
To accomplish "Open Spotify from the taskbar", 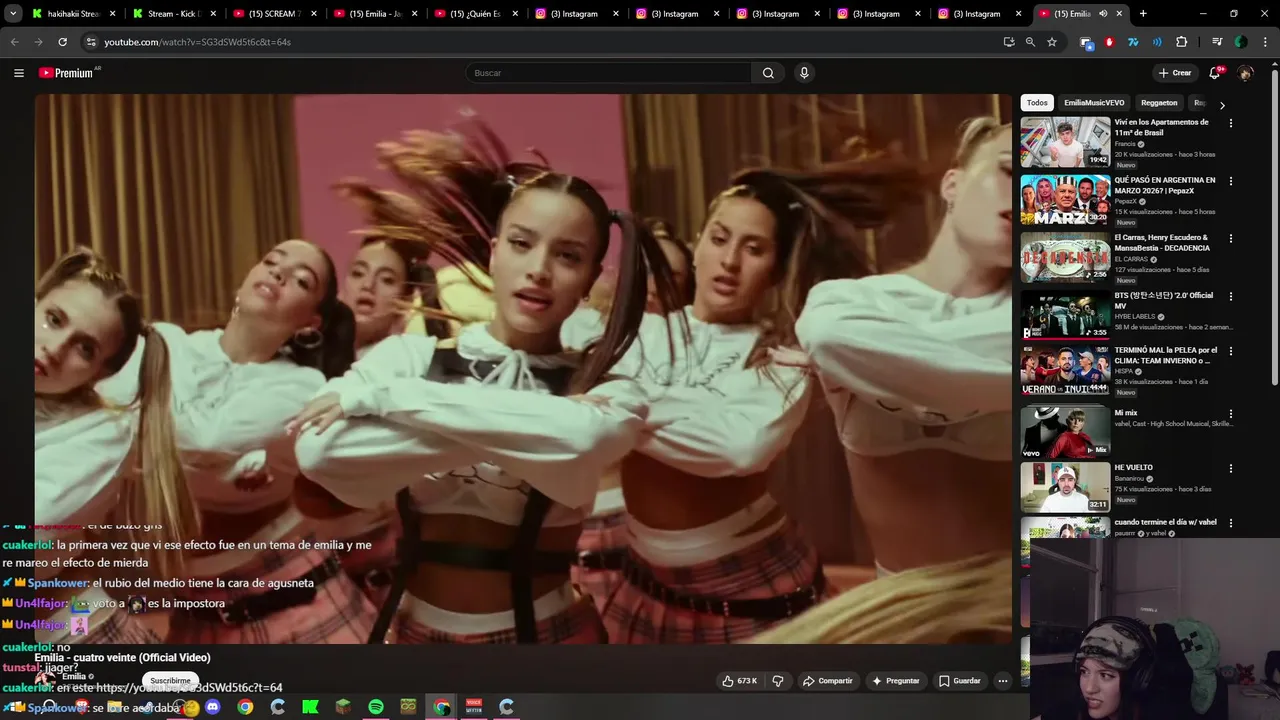I will [376, 707].
